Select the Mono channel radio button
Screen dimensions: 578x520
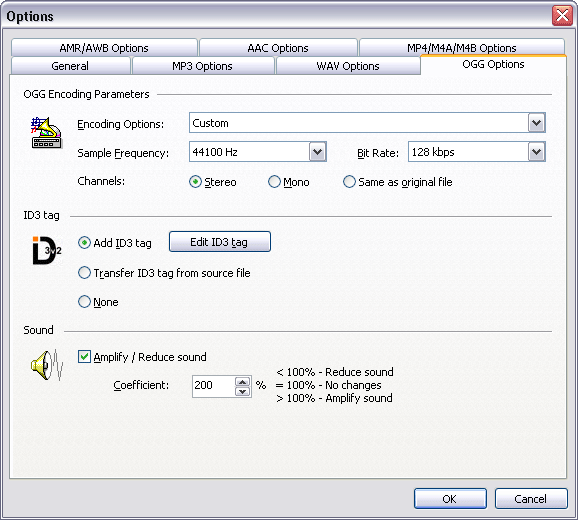pos(274,182)
